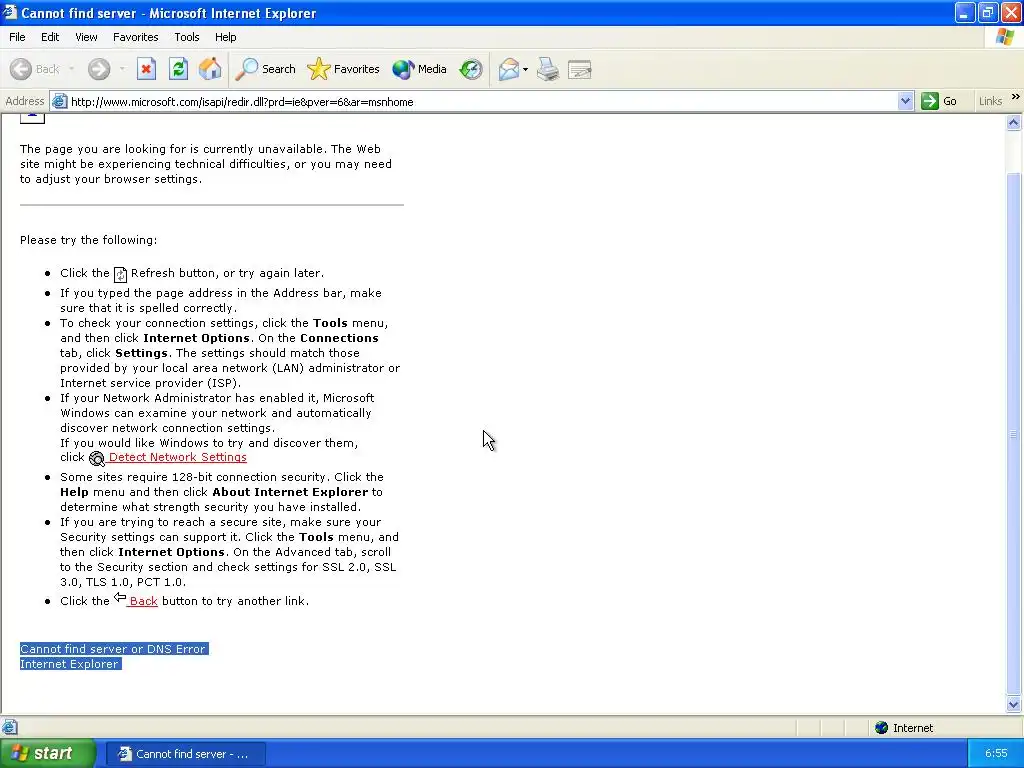Viewport: 1024px width, 768px height.
Task: Click the Forward arrow button
Action: click(99, 69)
